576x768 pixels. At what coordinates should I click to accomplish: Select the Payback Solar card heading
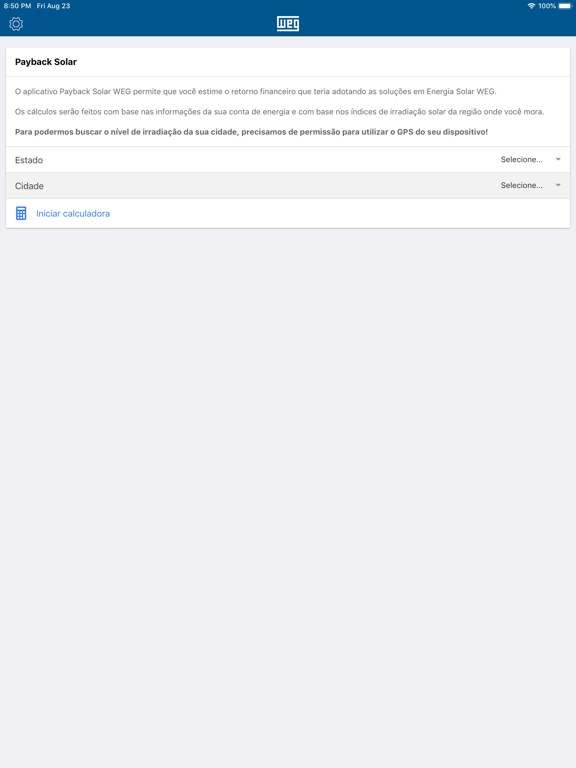click(x=46, y=62)
